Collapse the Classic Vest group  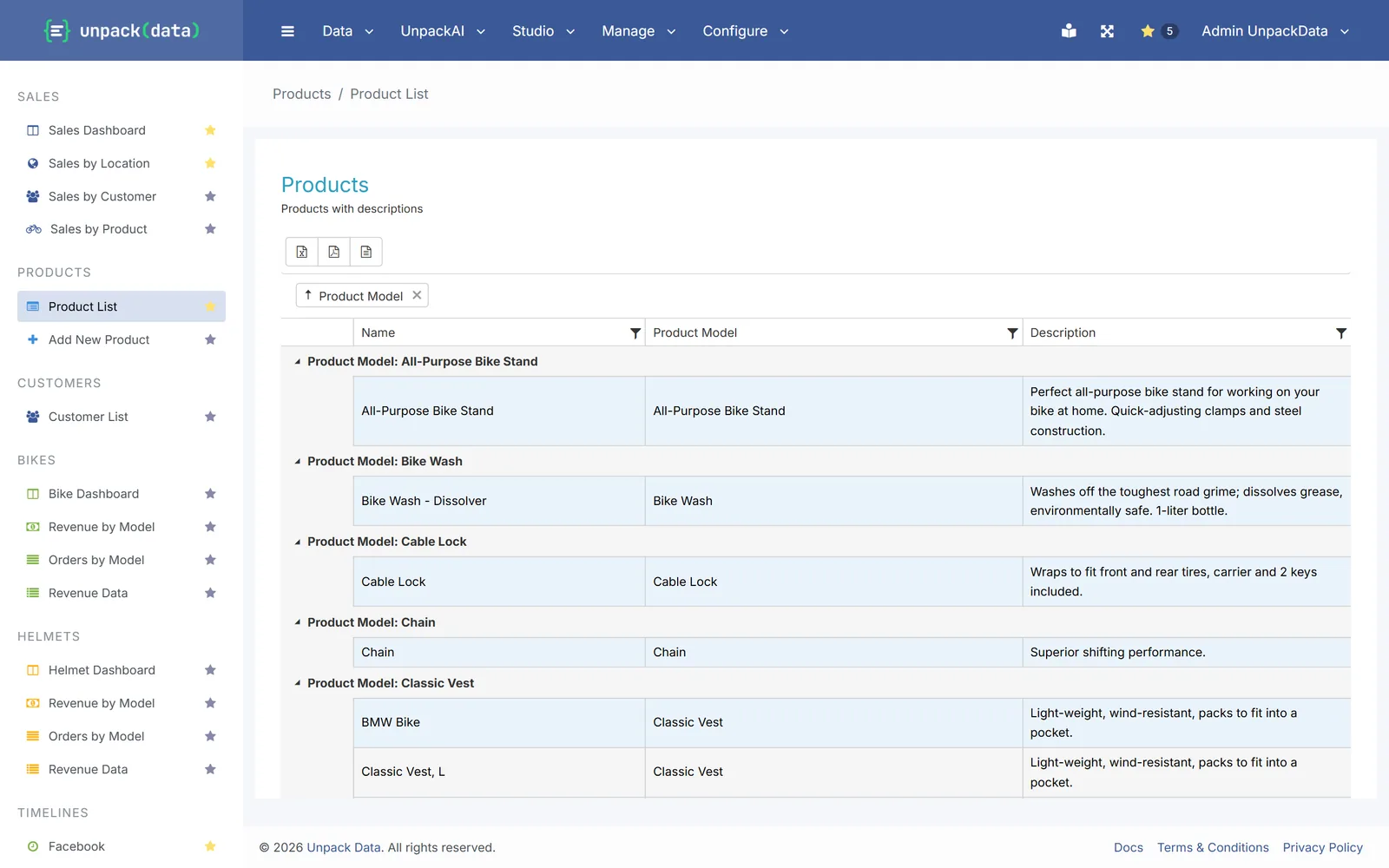coord(297,683)
